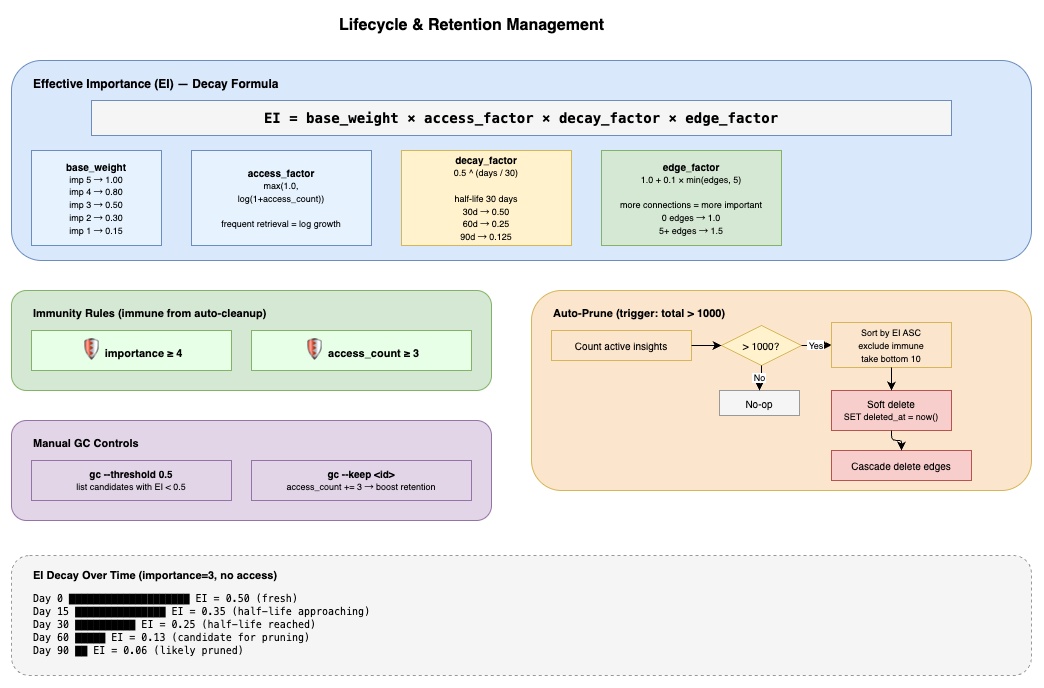Screen dimensions: 1044x688
Task: Click the base_weight box
Action: 97,198
